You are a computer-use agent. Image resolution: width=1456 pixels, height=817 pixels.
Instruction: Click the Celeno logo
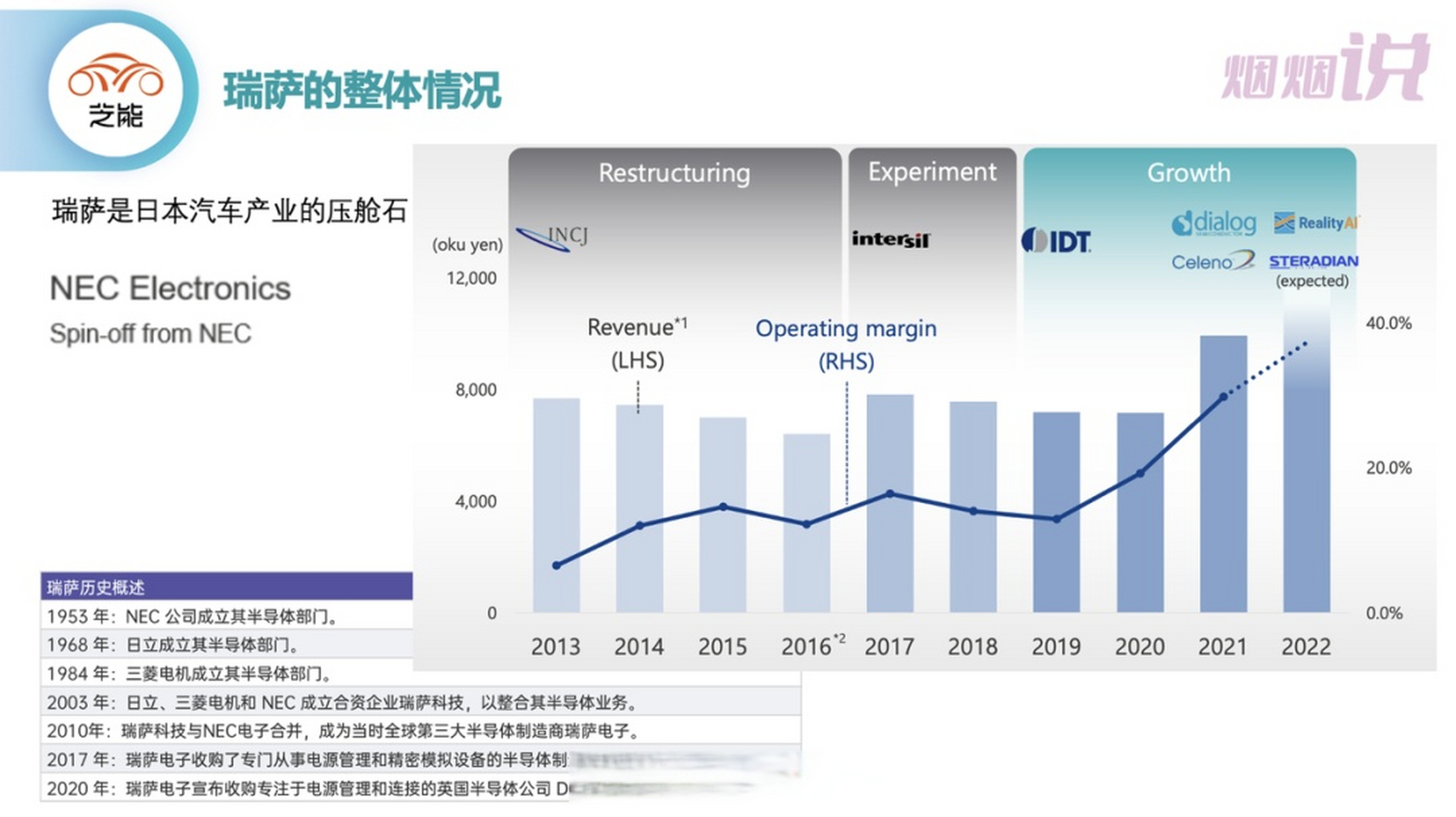tap(1213, 261)
